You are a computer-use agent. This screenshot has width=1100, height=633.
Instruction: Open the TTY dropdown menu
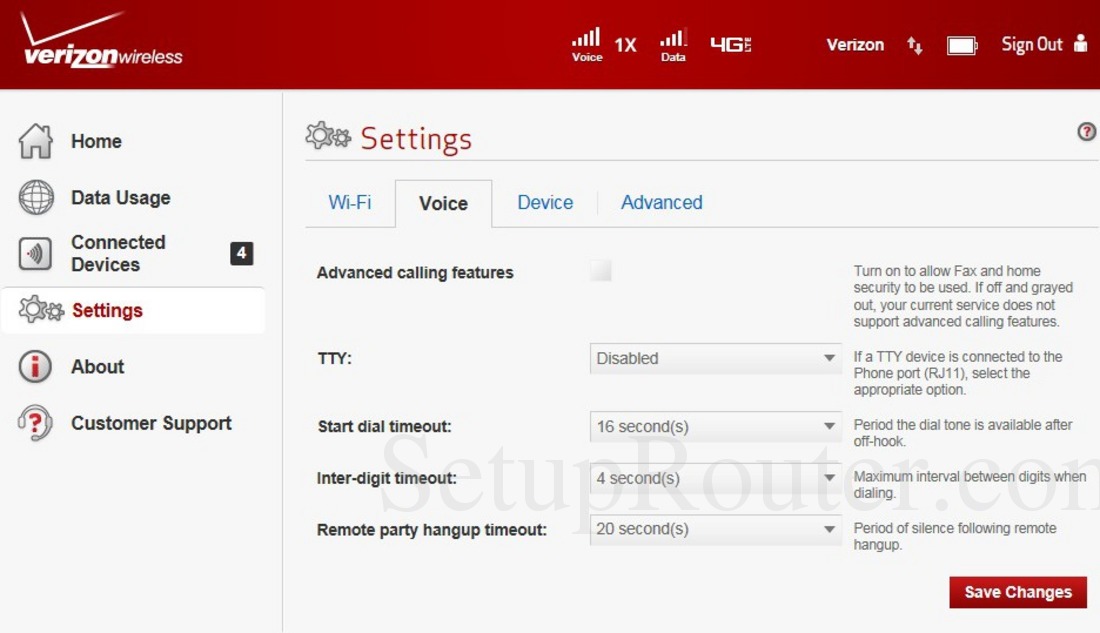[714, 358]
